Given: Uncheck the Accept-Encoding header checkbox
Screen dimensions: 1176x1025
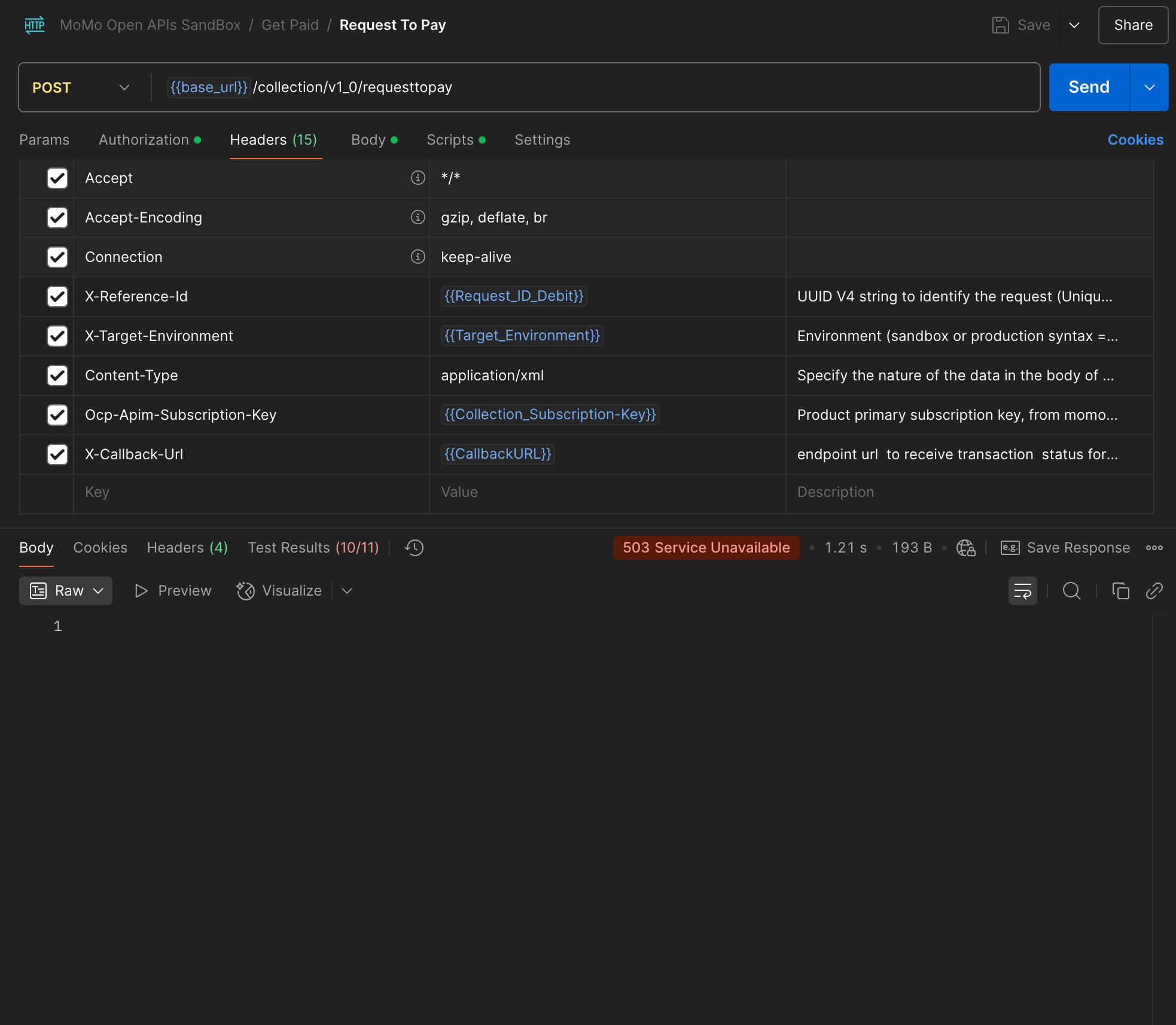Looking at the screenshot, I should pos(57,218).
